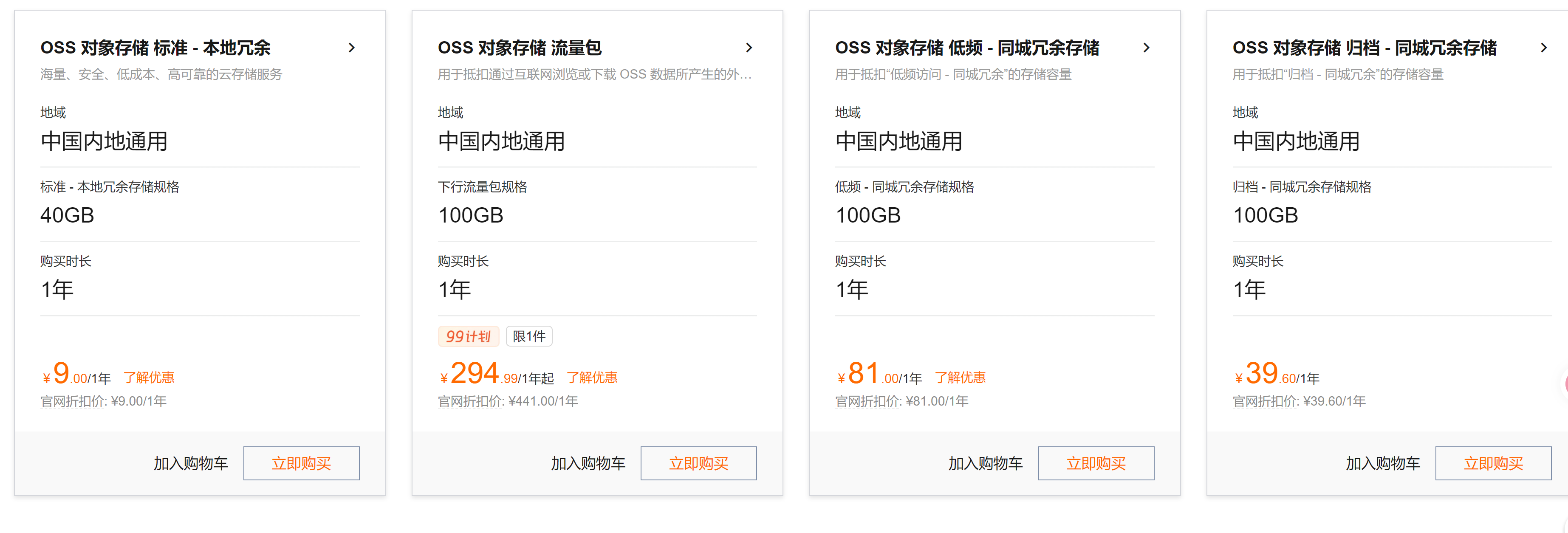
Task: Open the OSS 对象存储 归档 - 同城冗余存储 title
Action: [1364, 48]
